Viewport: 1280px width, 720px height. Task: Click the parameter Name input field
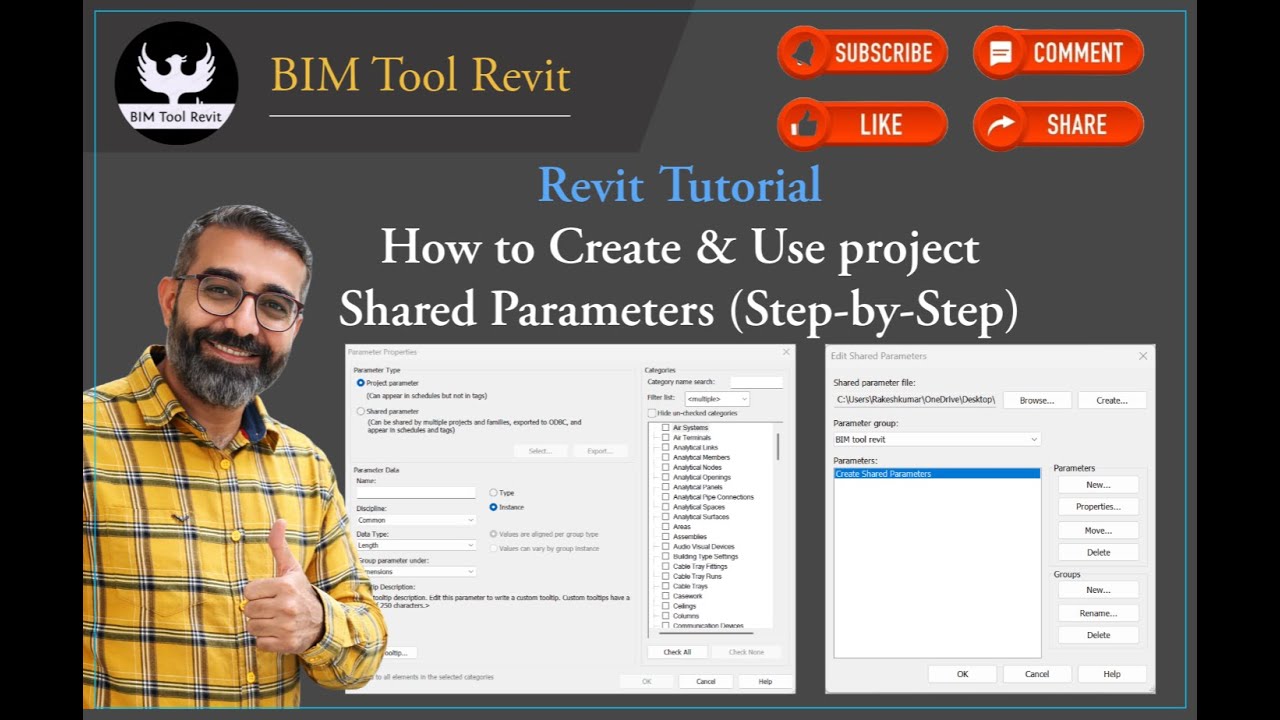[x=416, y=493]
